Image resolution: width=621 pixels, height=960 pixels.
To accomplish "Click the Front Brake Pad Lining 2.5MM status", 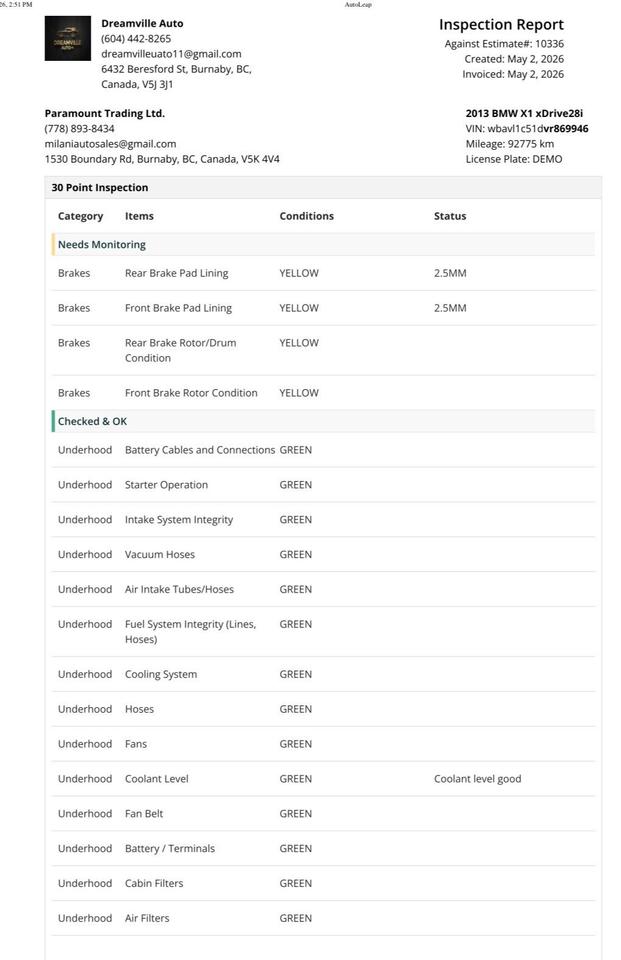I will tap(450, 308).
